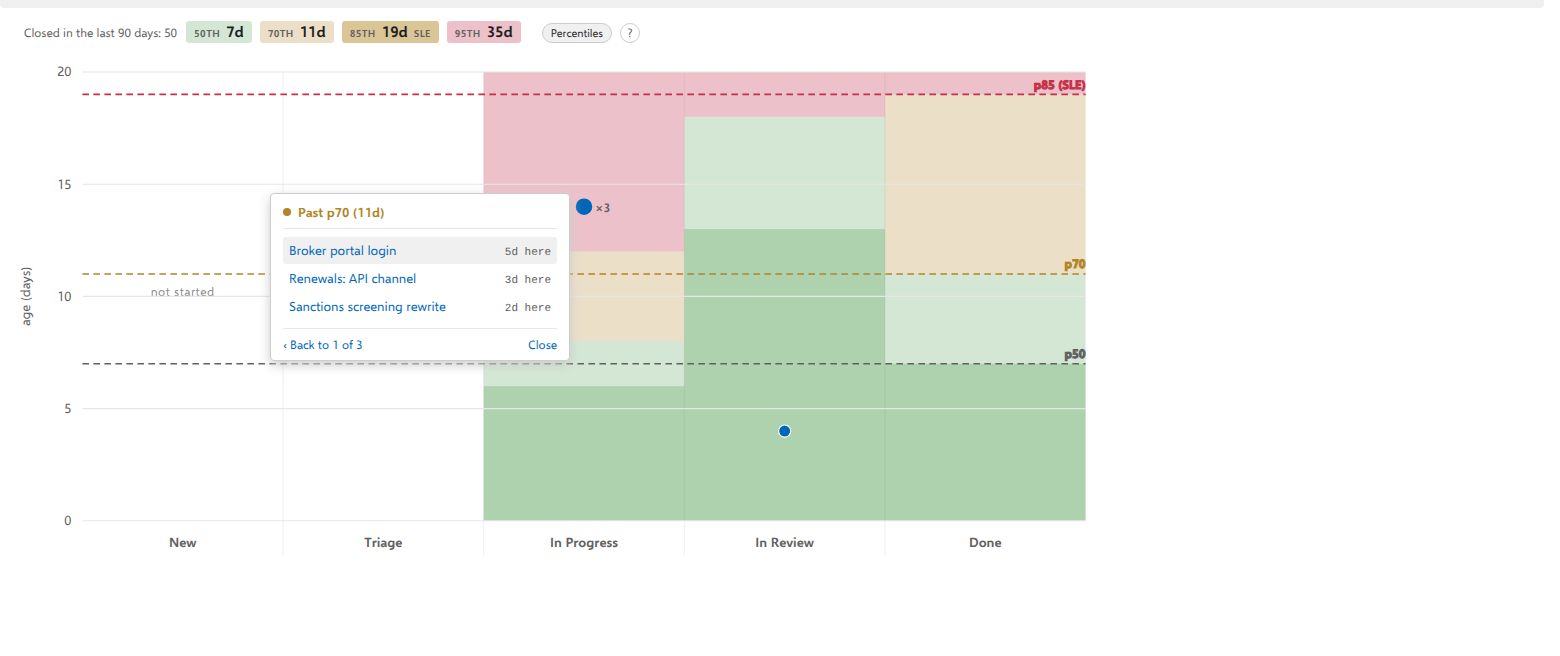This screenshot has height=656, width=1560.
Task: Select the 95th percentile 35d chip
Action: pyautogui.click(x=484, y=32)
